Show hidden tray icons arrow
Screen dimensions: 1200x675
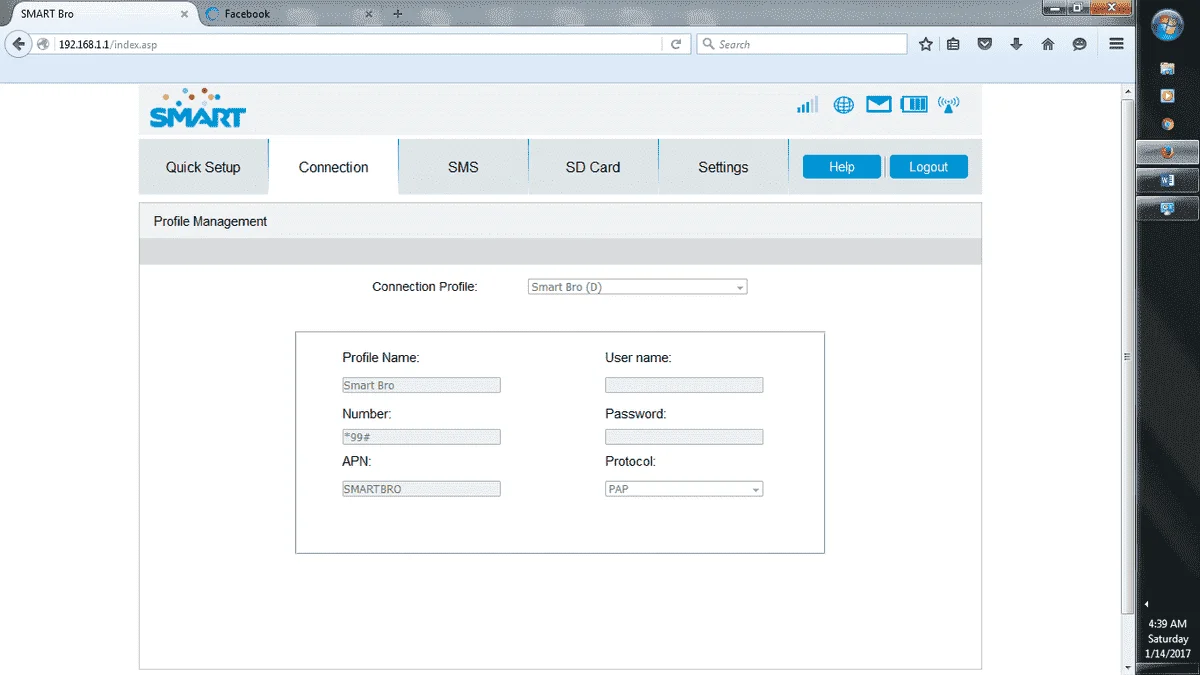coord(1147,604)
